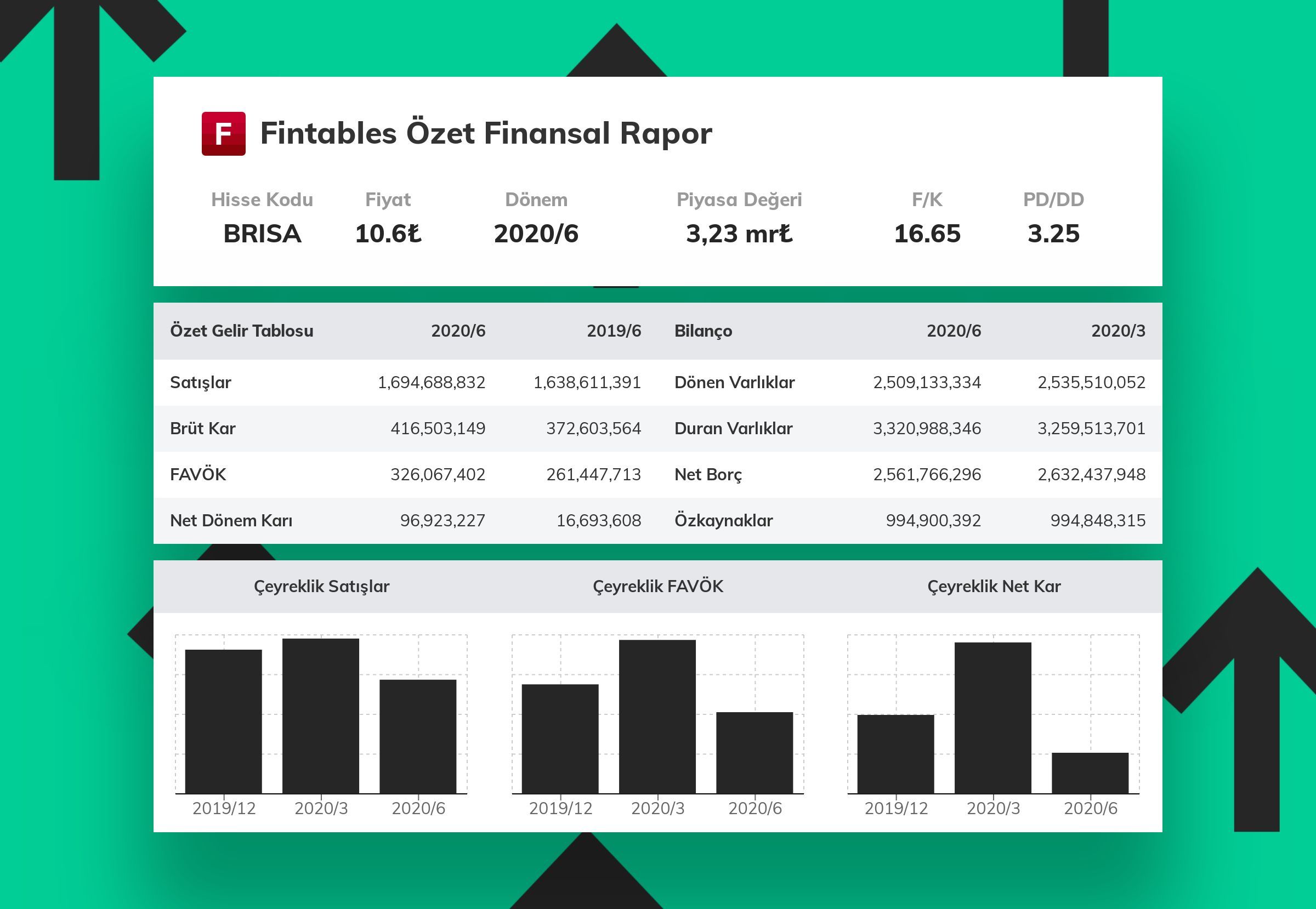Viewport: 1316px width, 909px height.
Task: Click the PD/DD label
Action: [x=1053, y=200]
